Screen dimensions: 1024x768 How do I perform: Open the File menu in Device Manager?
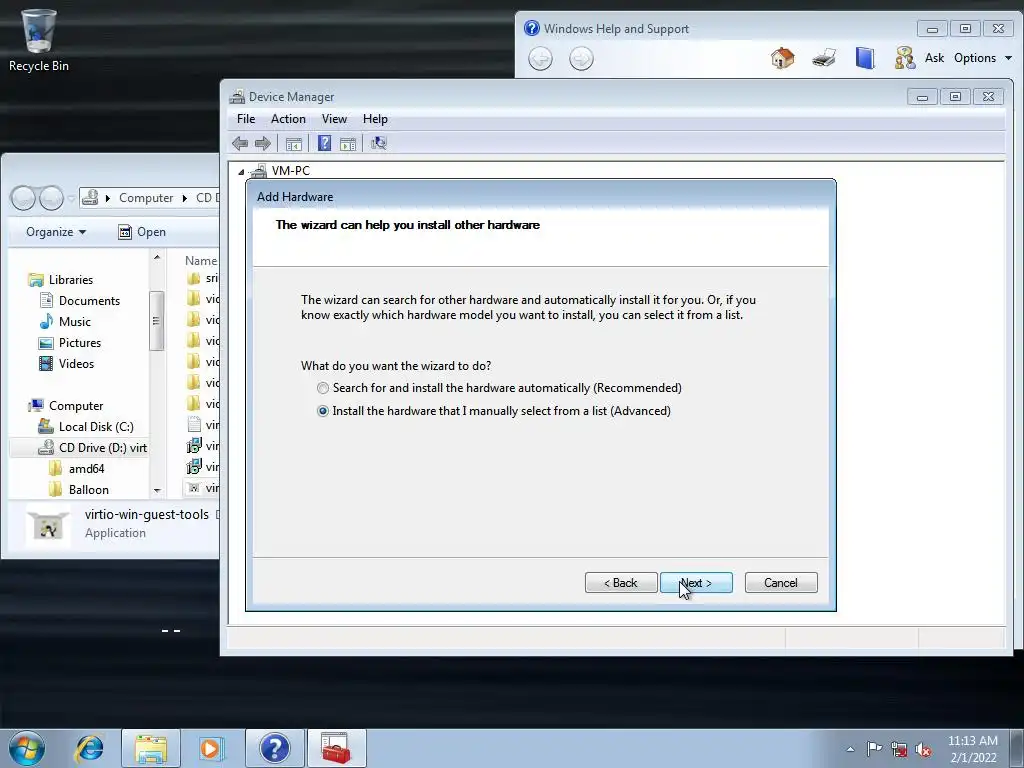tap(246, 119)
